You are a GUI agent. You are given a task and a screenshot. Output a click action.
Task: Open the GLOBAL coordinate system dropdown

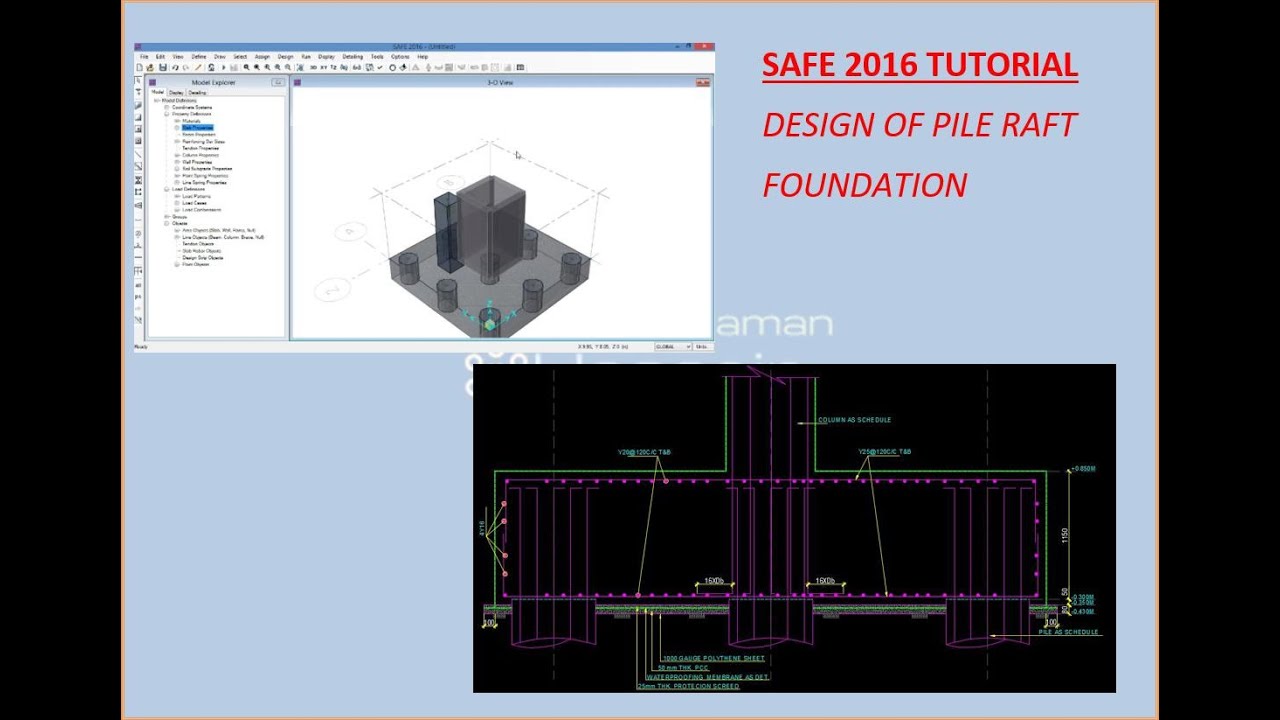click(672, 346)
